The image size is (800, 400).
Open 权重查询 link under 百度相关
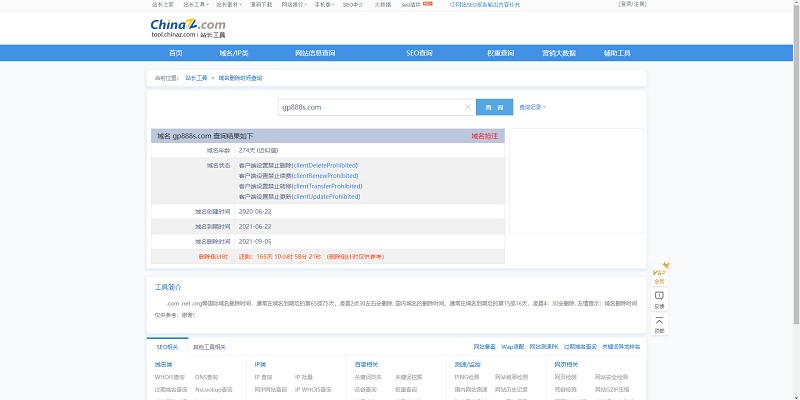click(x=406, y=389)
